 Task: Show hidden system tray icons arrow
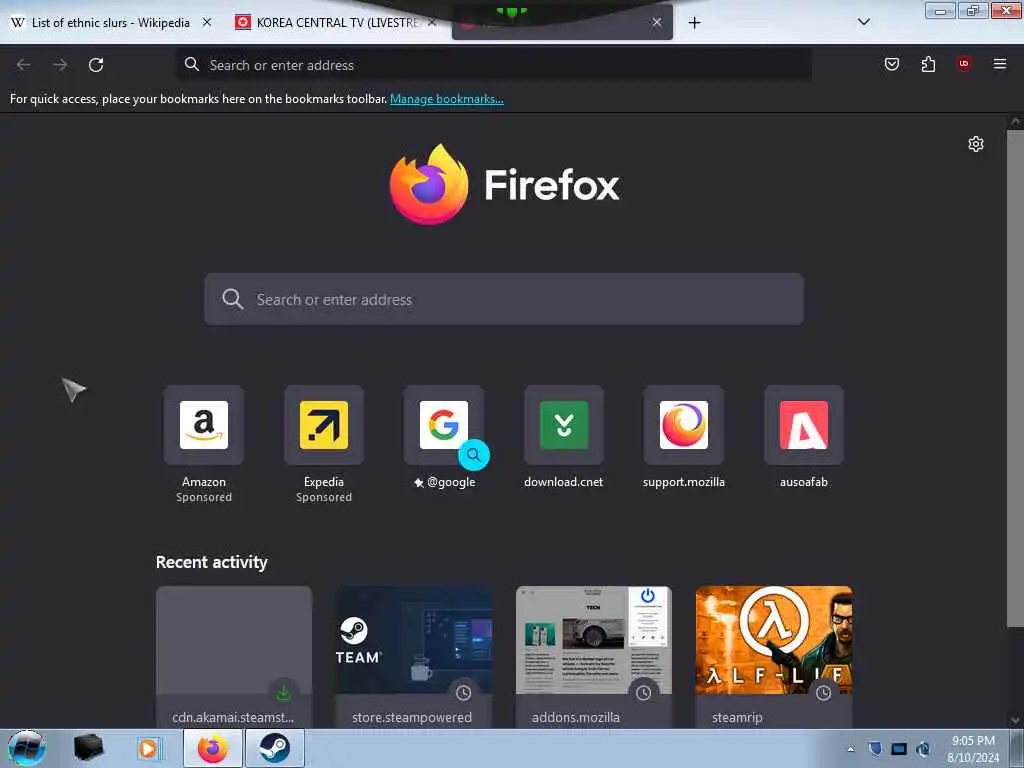(850, 749)
